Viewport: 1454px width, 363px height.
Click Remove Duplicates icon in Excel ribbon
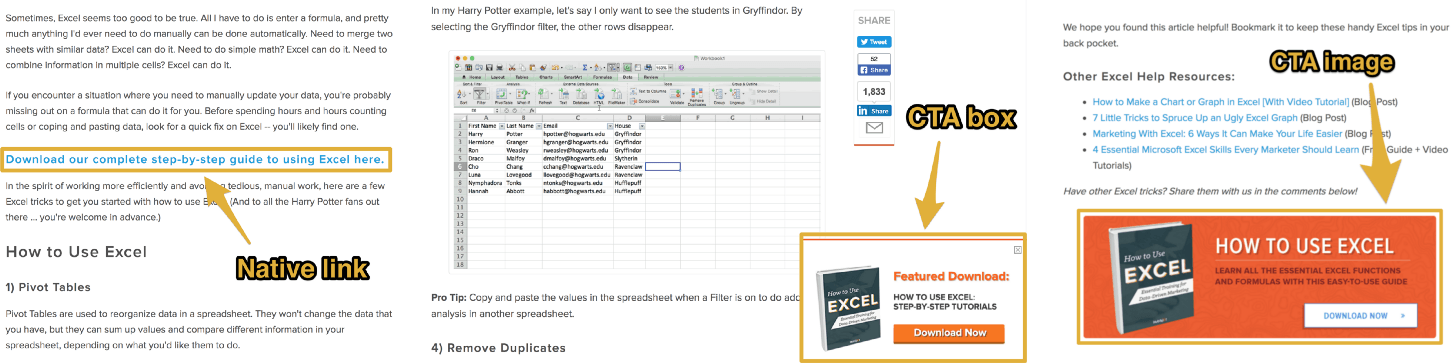click(697, 96)
